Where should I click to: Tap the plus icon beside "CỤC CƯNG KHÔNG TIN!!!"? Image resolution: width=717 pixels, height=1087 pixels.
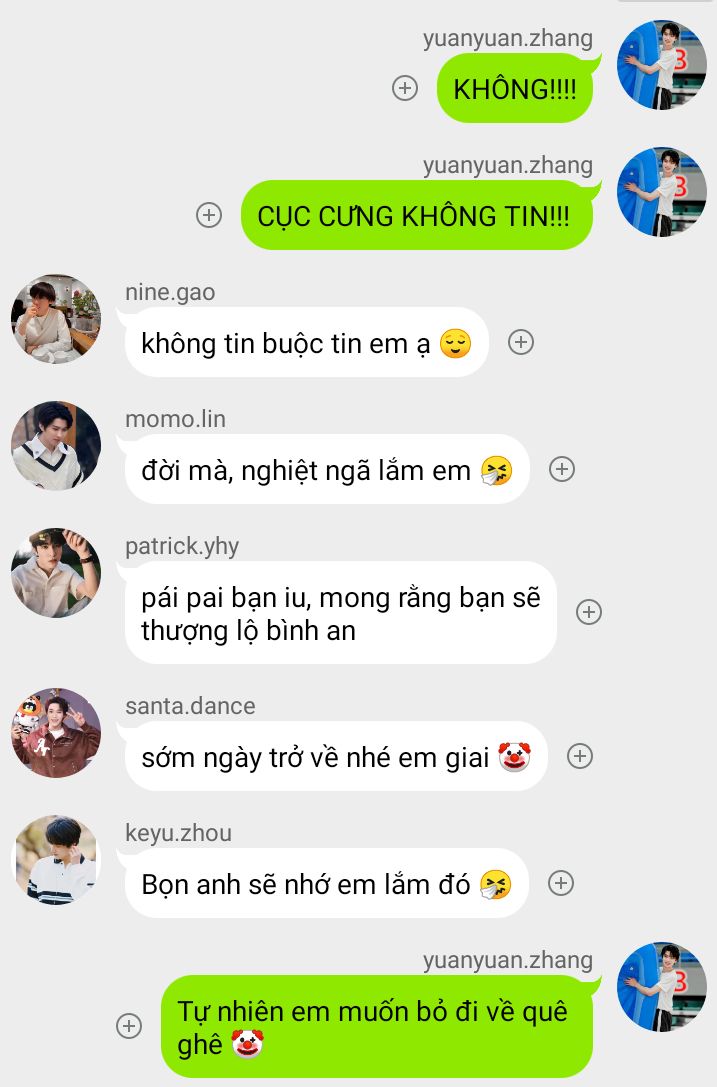(209, 215)
